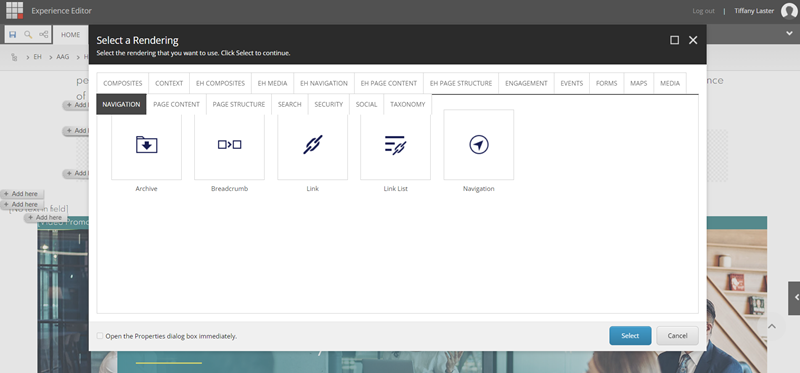Switch to the Page Content tab
The image size is (800, 373).
(177, 104)
